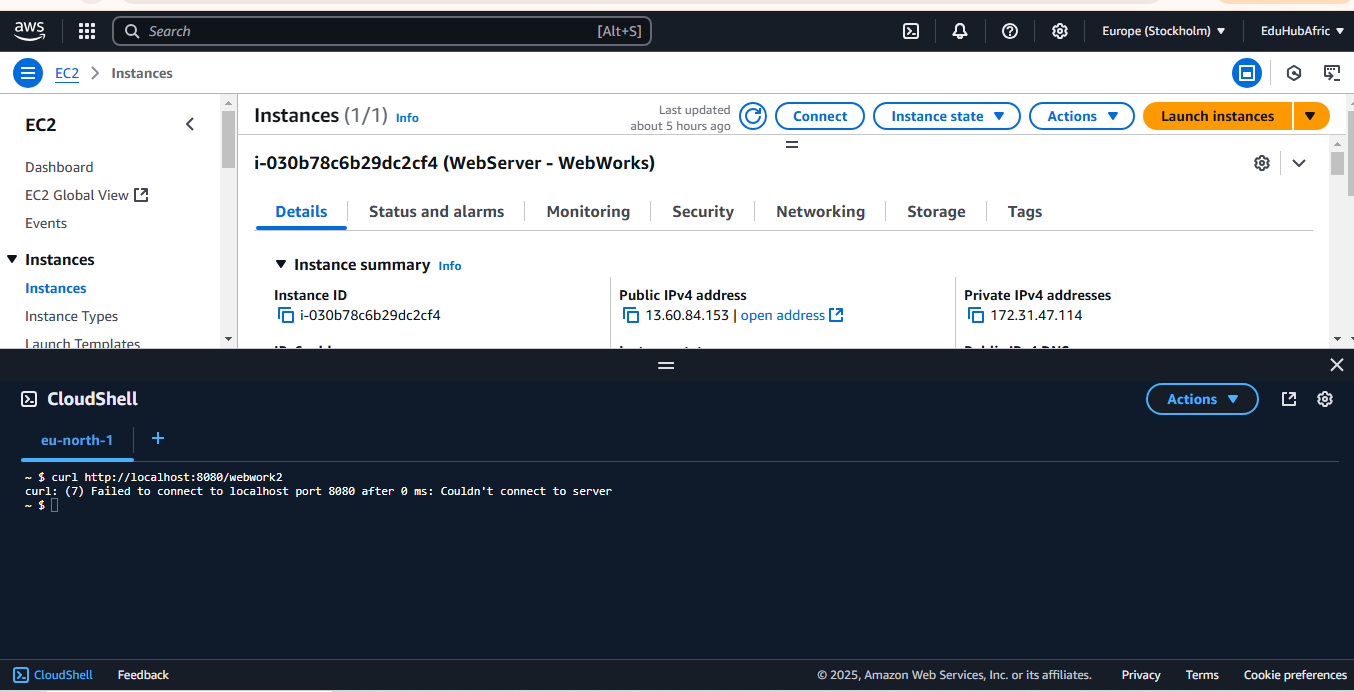1354x692 pixels.
Task: Click the blue square panel icon in the breadcrumb bar
Action: (1246, 73)
